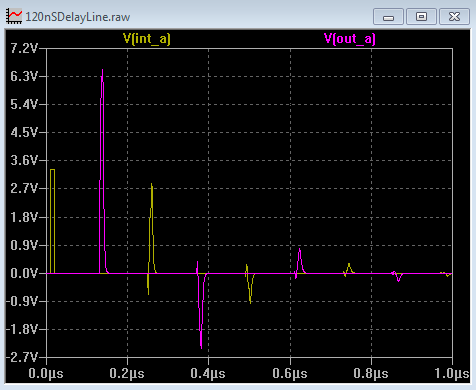Click the waveform window icon in title bar
The height and width of the screenshot is (390, 476).
14,16
